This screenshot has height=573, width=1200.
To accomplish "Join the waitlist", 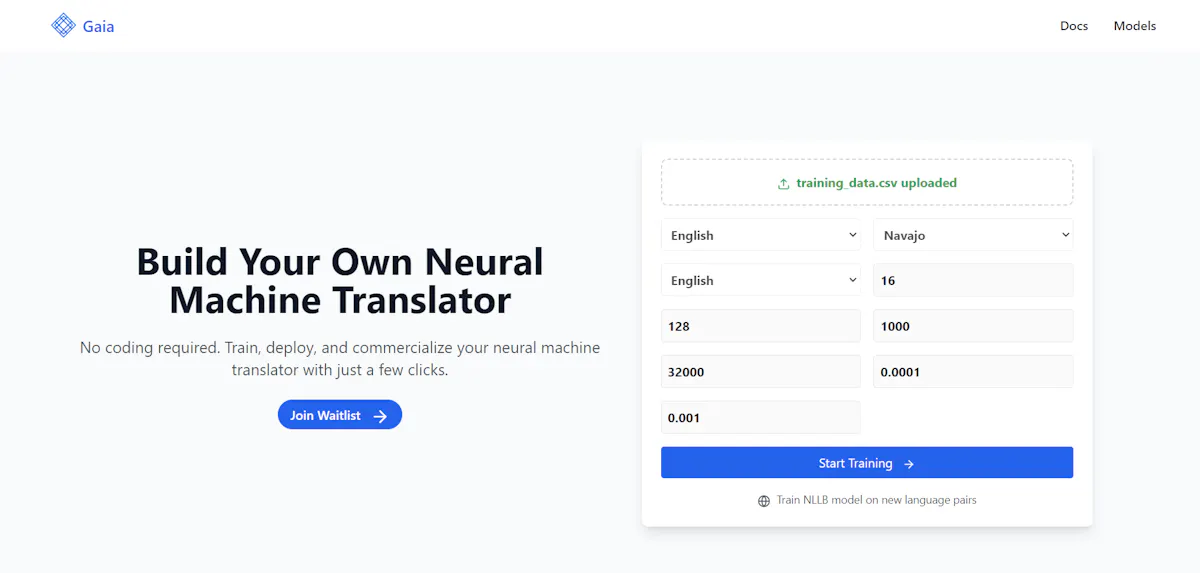I will point(340,415).
